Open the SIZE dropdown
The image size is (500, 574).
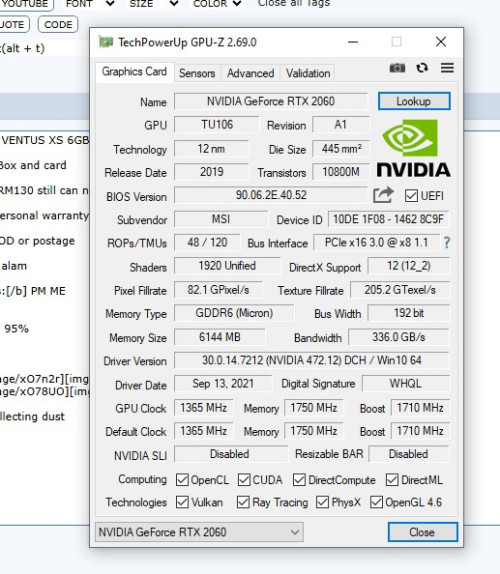154,4
